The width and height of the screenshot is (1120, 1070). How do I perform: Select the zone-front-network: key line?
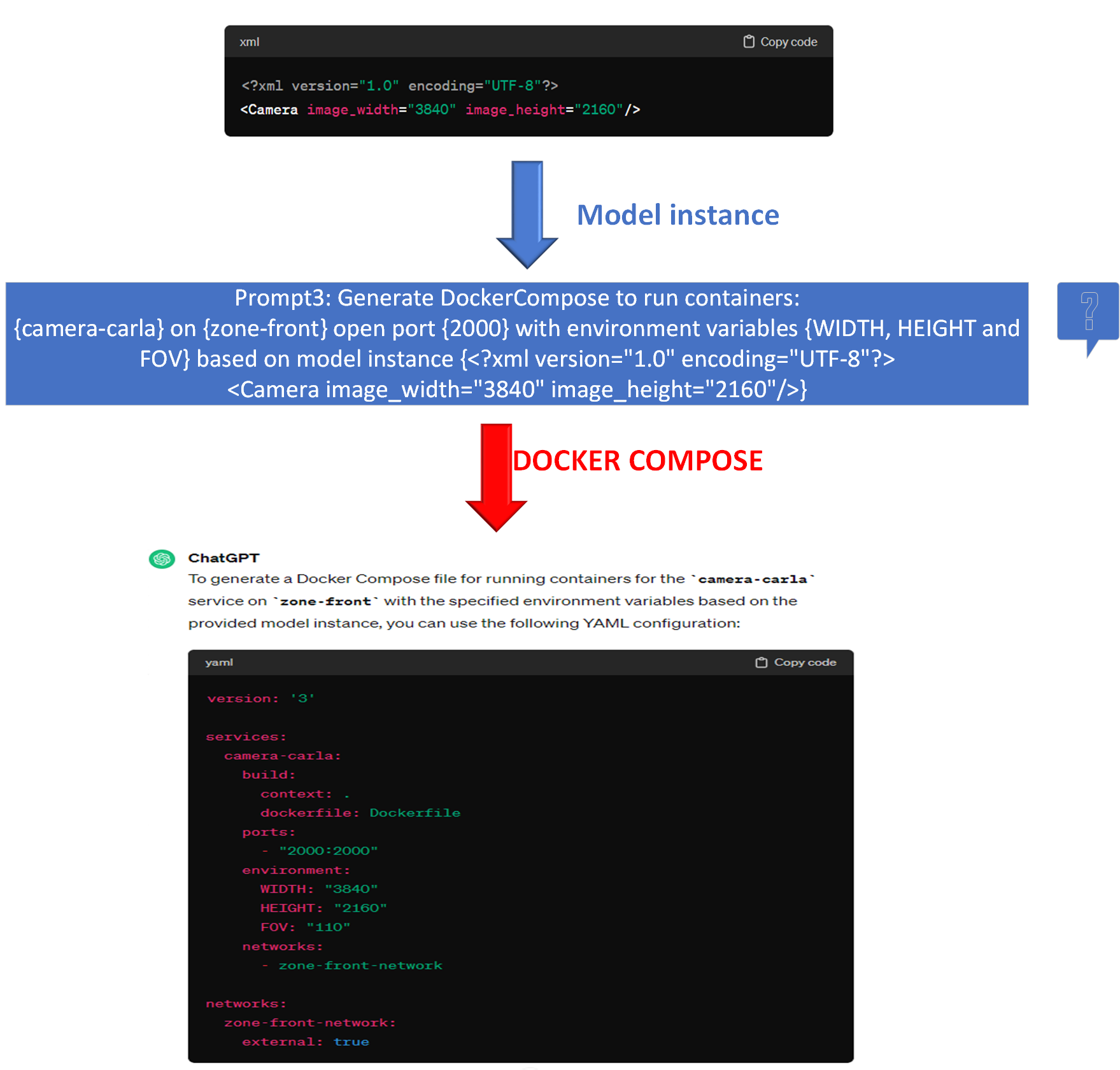click(310, 1023)
